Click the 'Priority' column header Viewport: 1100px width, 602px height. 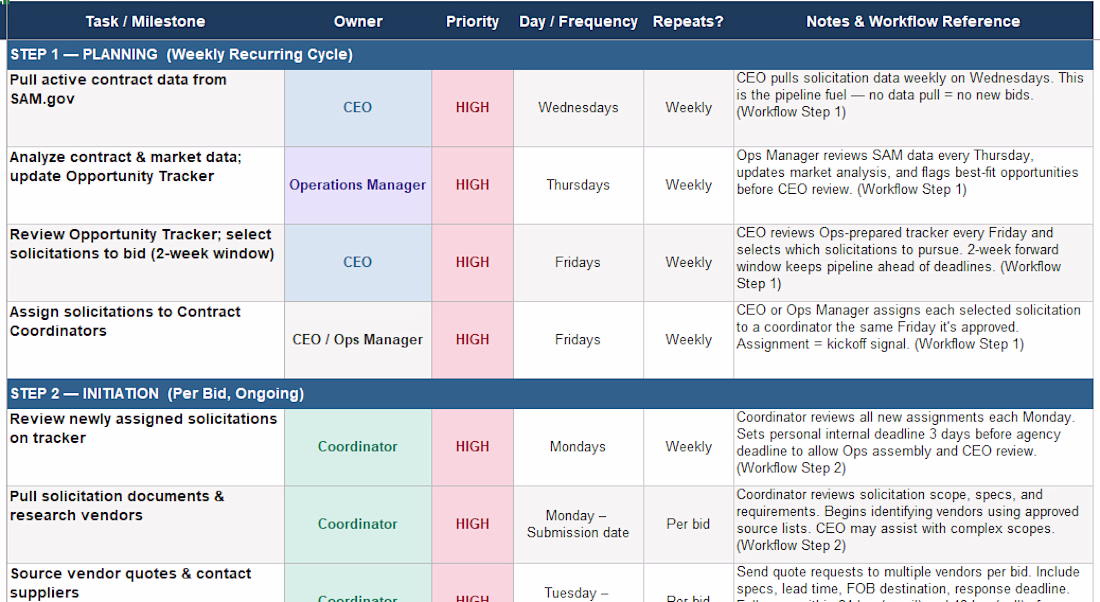(472, 21)
